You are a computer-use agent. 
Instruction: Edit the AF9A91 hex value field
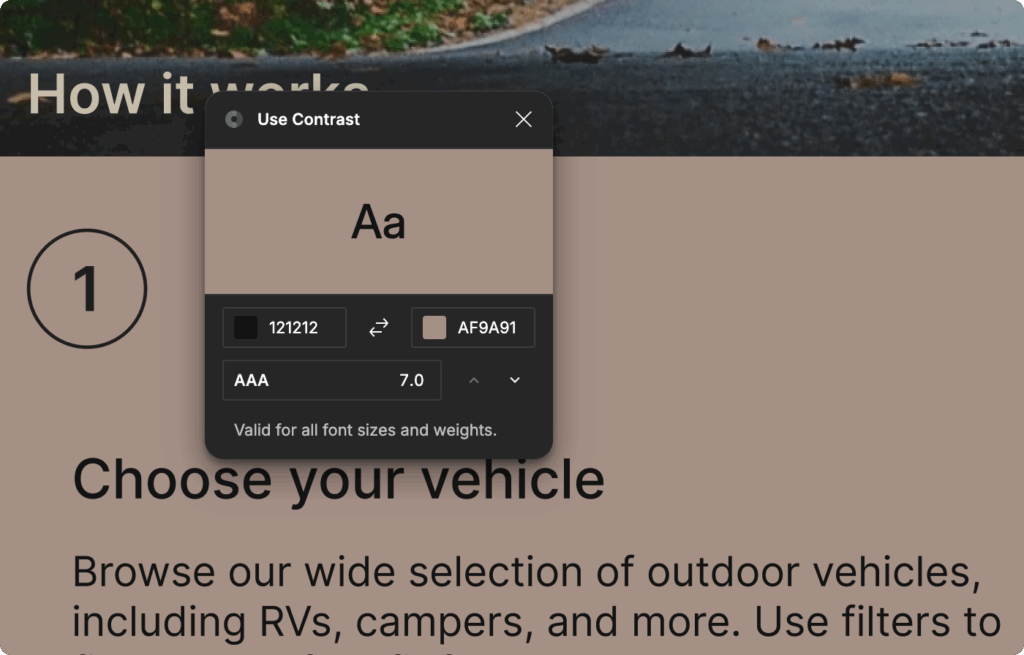[x=487, y=327]
